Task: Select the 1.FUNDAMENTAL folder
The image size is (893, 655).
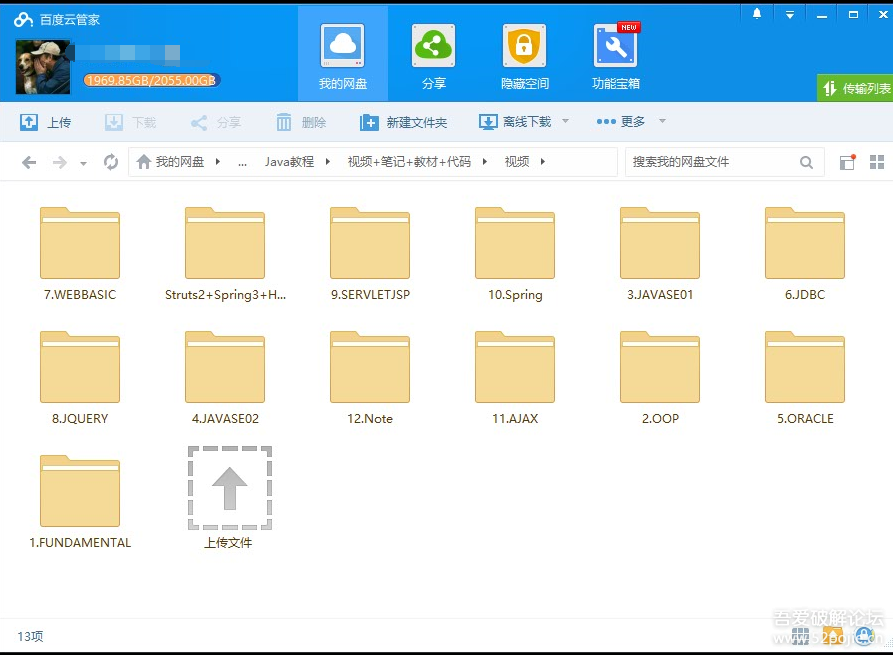Action: click(x=80, y=502)
